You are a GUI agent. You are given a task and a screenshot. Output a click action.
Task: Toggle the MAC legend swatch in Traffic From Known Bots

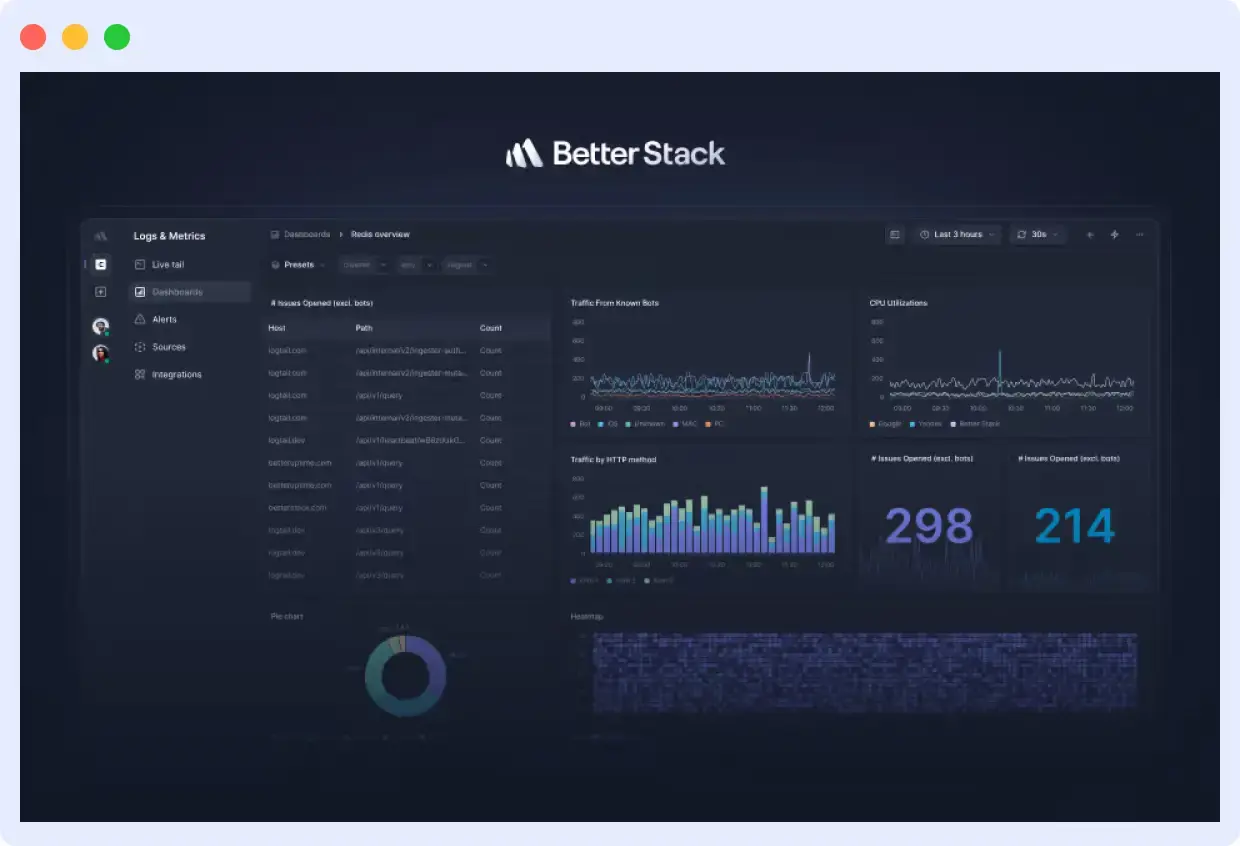[676, 424]
